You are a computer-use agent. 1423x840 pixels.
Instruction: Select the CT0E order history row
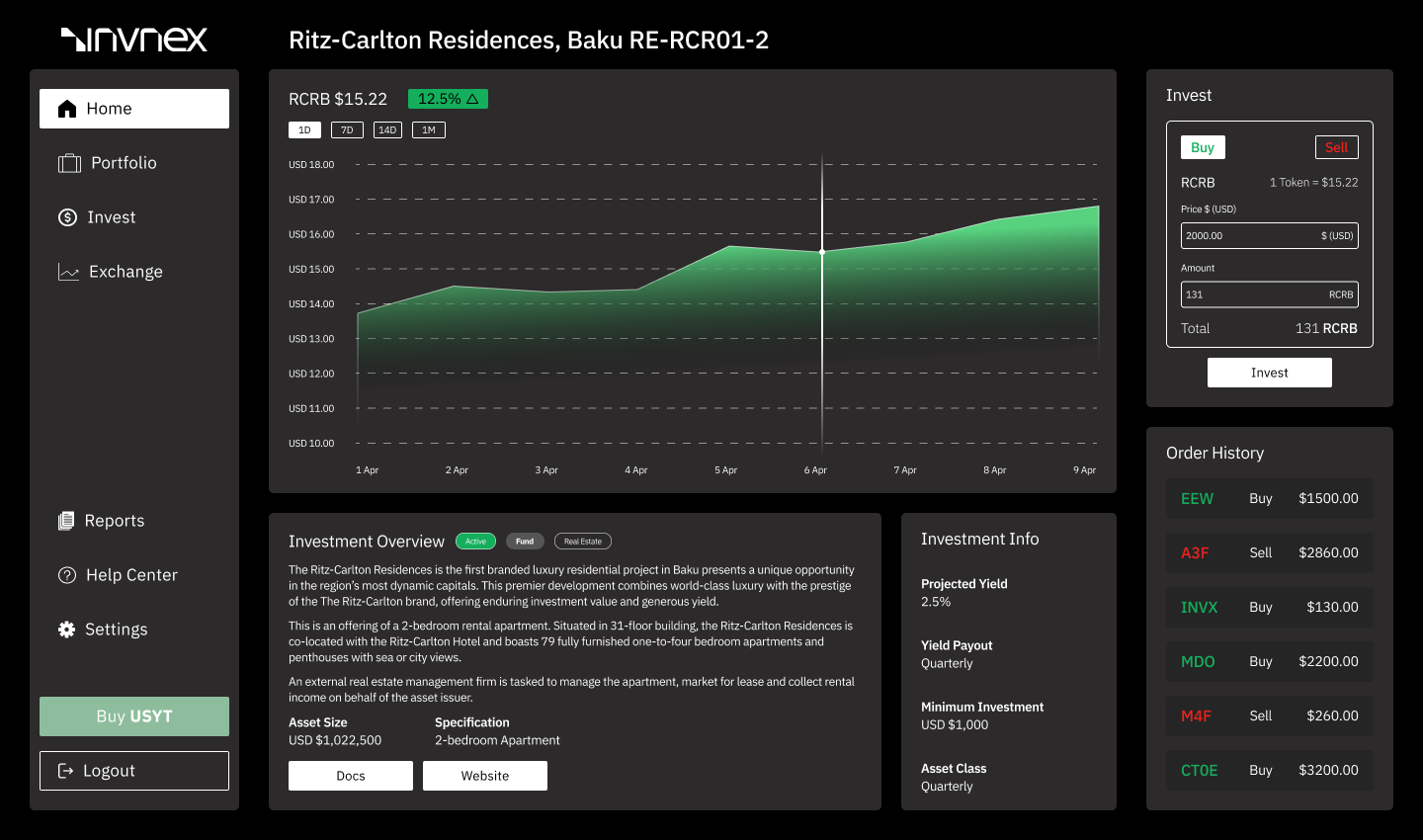[1270, 771]
